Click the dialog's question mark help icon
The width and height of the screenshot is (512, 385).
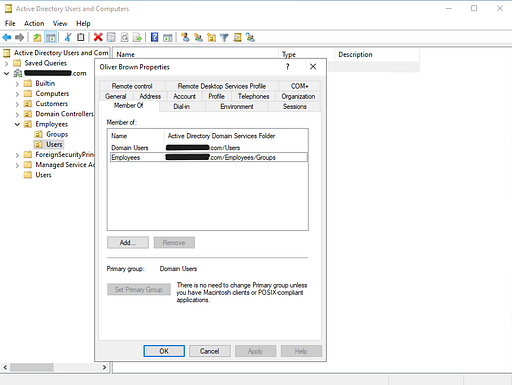click(x=288, y=67)
